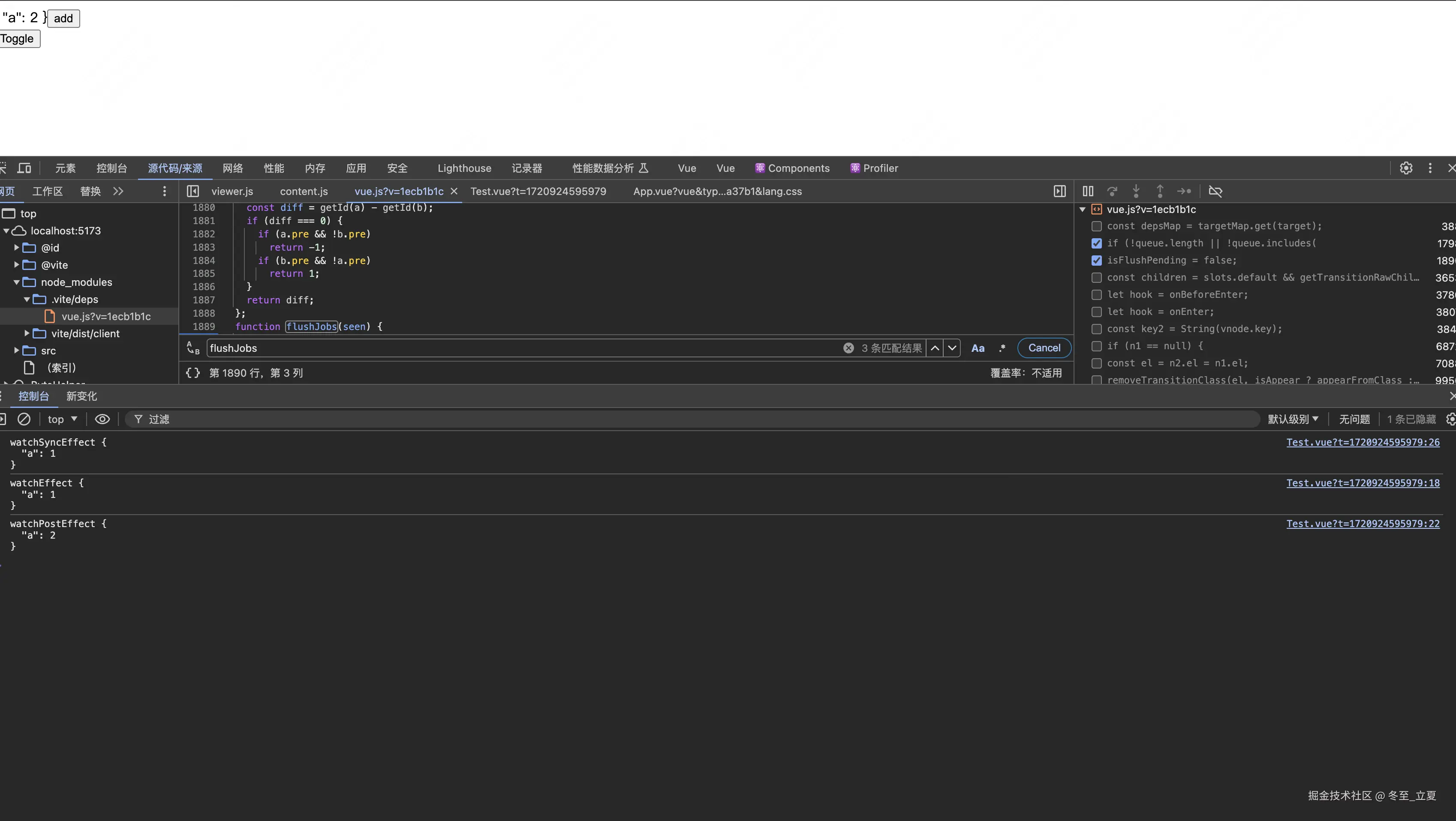
Task: Open the 新变化 drawer tab
Action: (82, 396)
